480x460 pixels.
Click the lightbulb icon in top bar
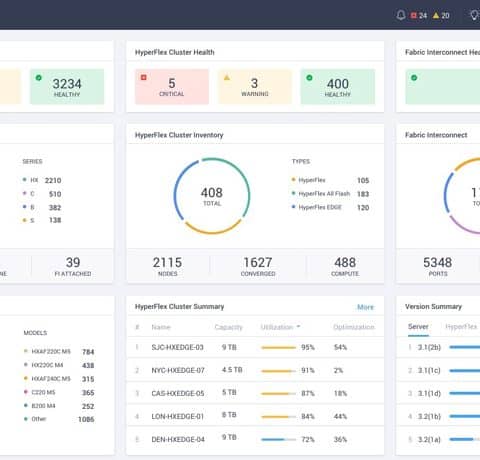pyautogui.click(x=474, y=15)
